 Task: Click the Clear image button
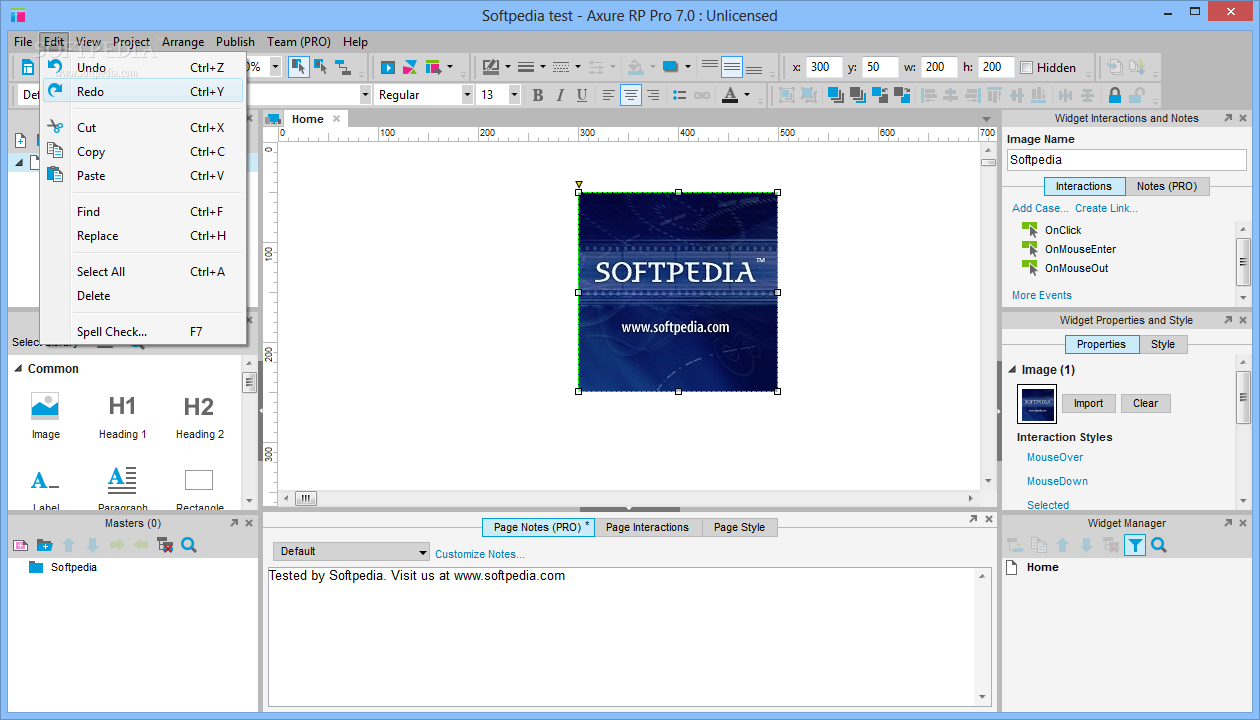tap(1146, 403)
